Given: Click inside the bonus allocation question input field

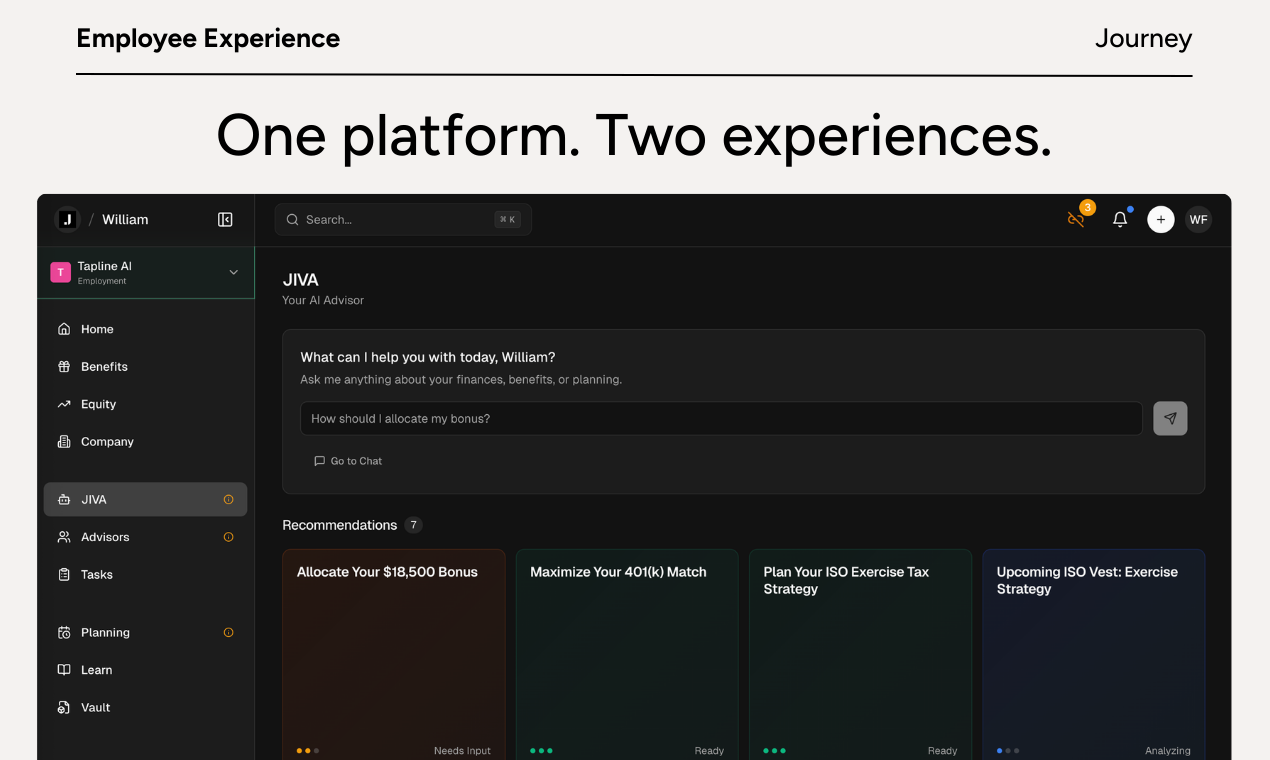Looking at the screenshot, I should pyautogui.click(x=720, y=418).
